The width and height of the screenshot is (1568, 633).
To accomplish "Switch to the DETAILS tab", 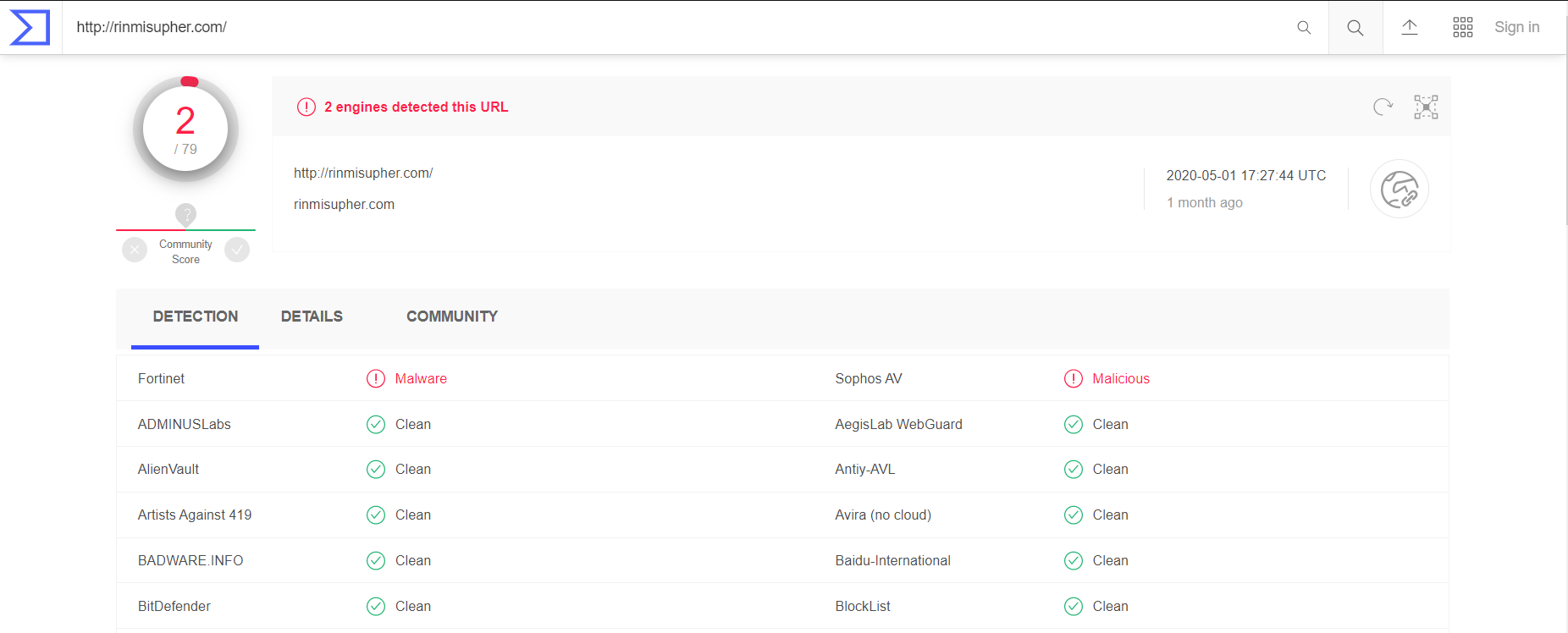I will (312, 316).
